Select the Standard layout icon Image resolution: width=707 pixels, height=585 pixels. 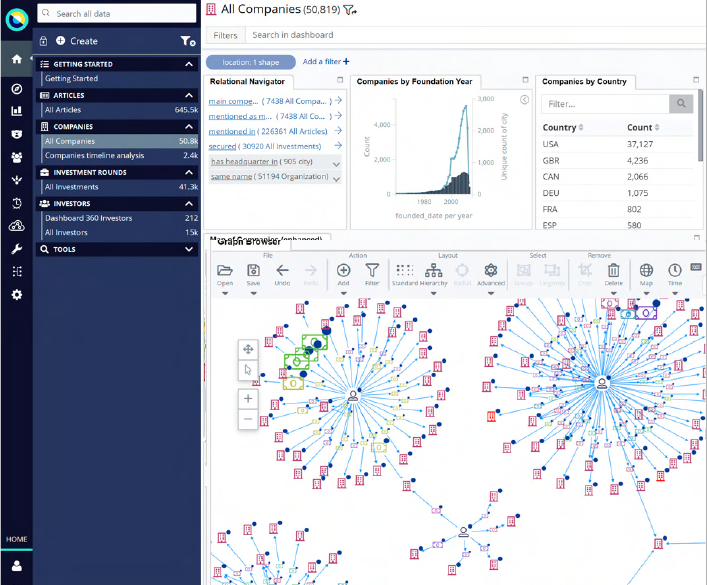point(405,270)
